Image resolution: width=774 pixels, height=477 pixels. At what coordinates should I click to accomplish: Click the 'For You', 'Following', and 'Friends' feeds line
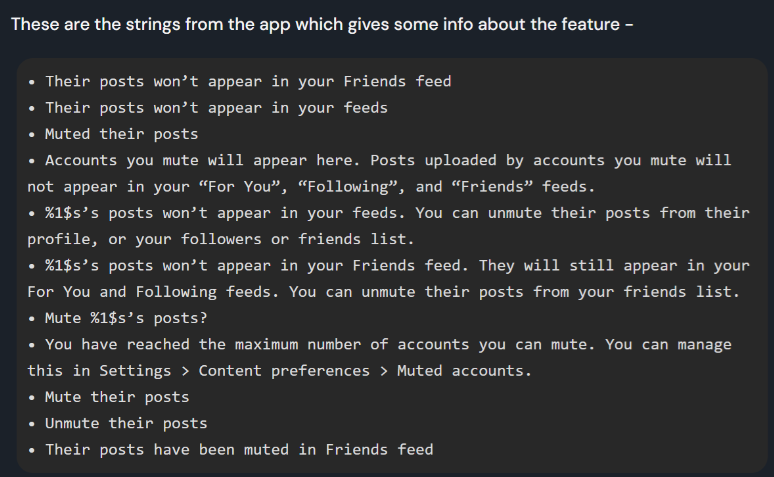click(311, 187)
